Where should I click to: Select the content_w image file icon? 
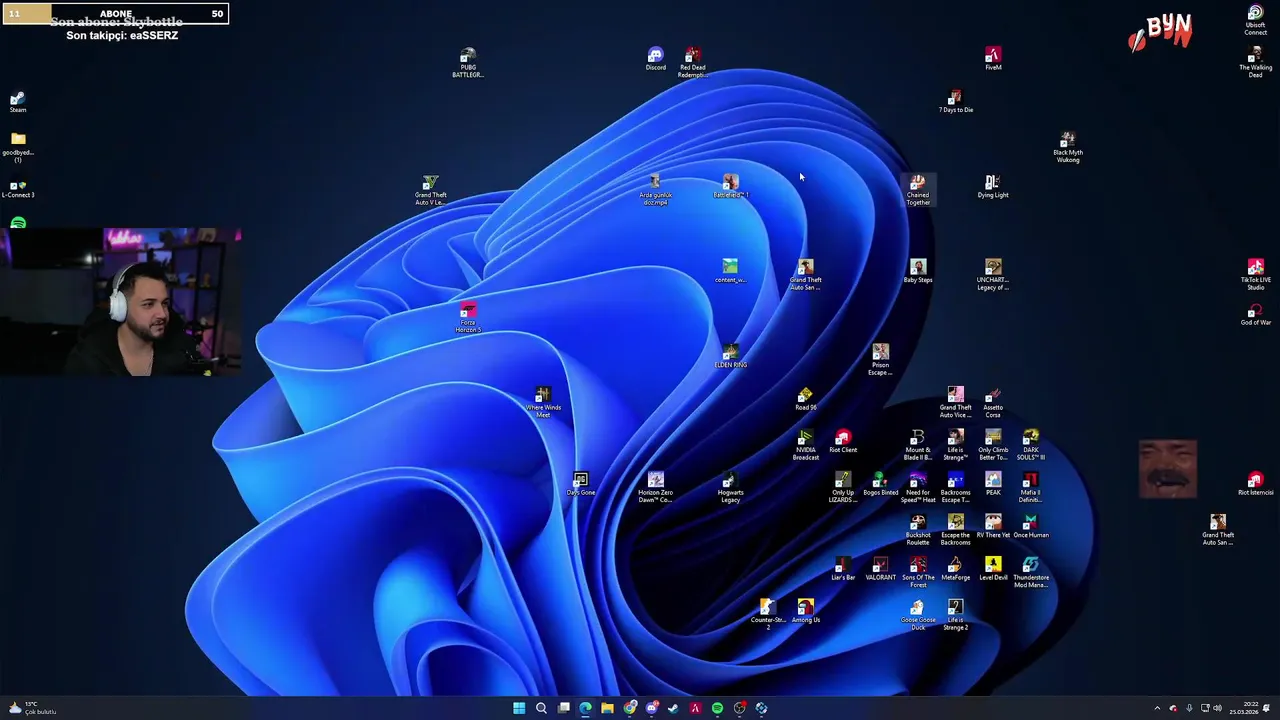pyautogui.click(x=730, y=271)
